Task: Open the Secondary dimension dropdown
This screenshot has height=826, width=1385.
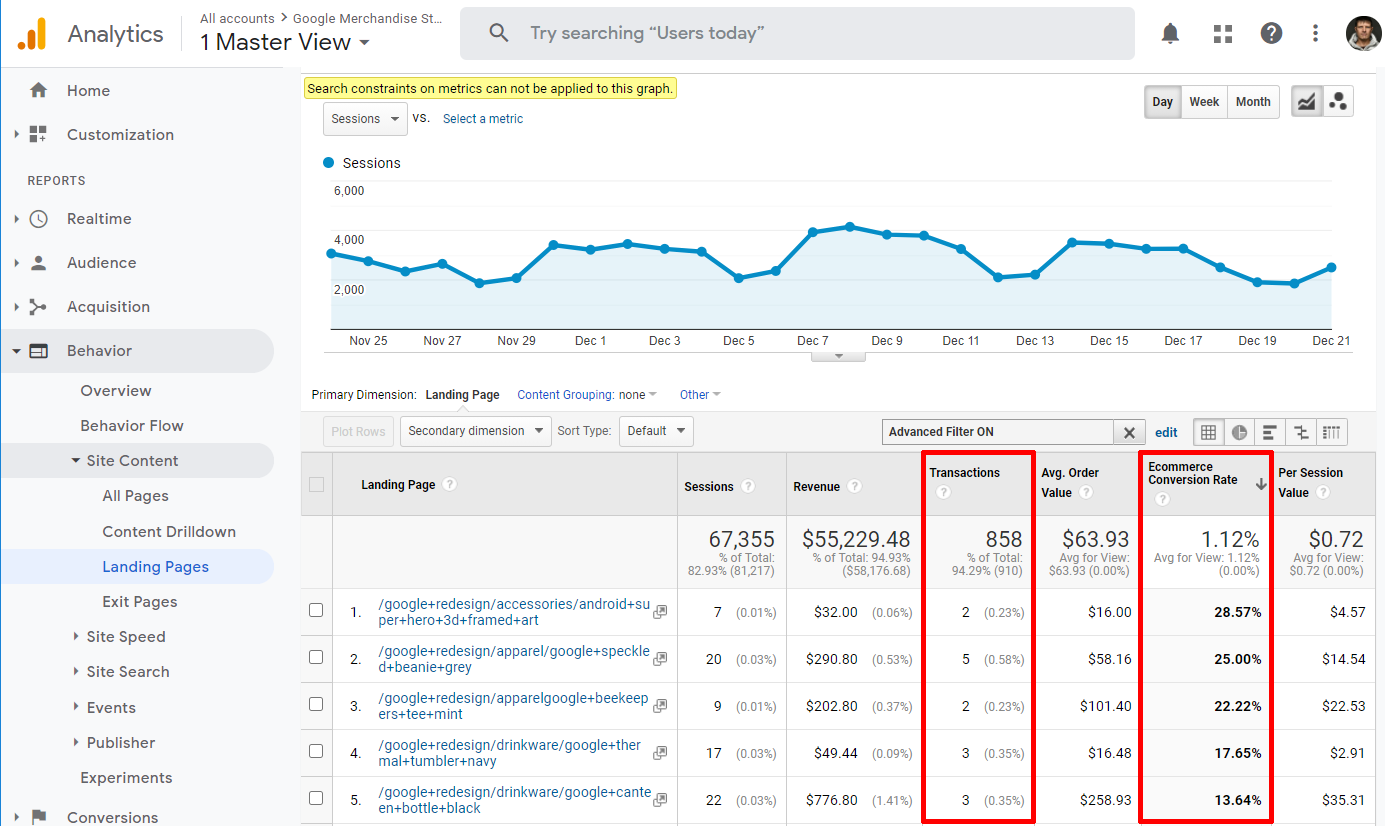Action: click(475, 431)
